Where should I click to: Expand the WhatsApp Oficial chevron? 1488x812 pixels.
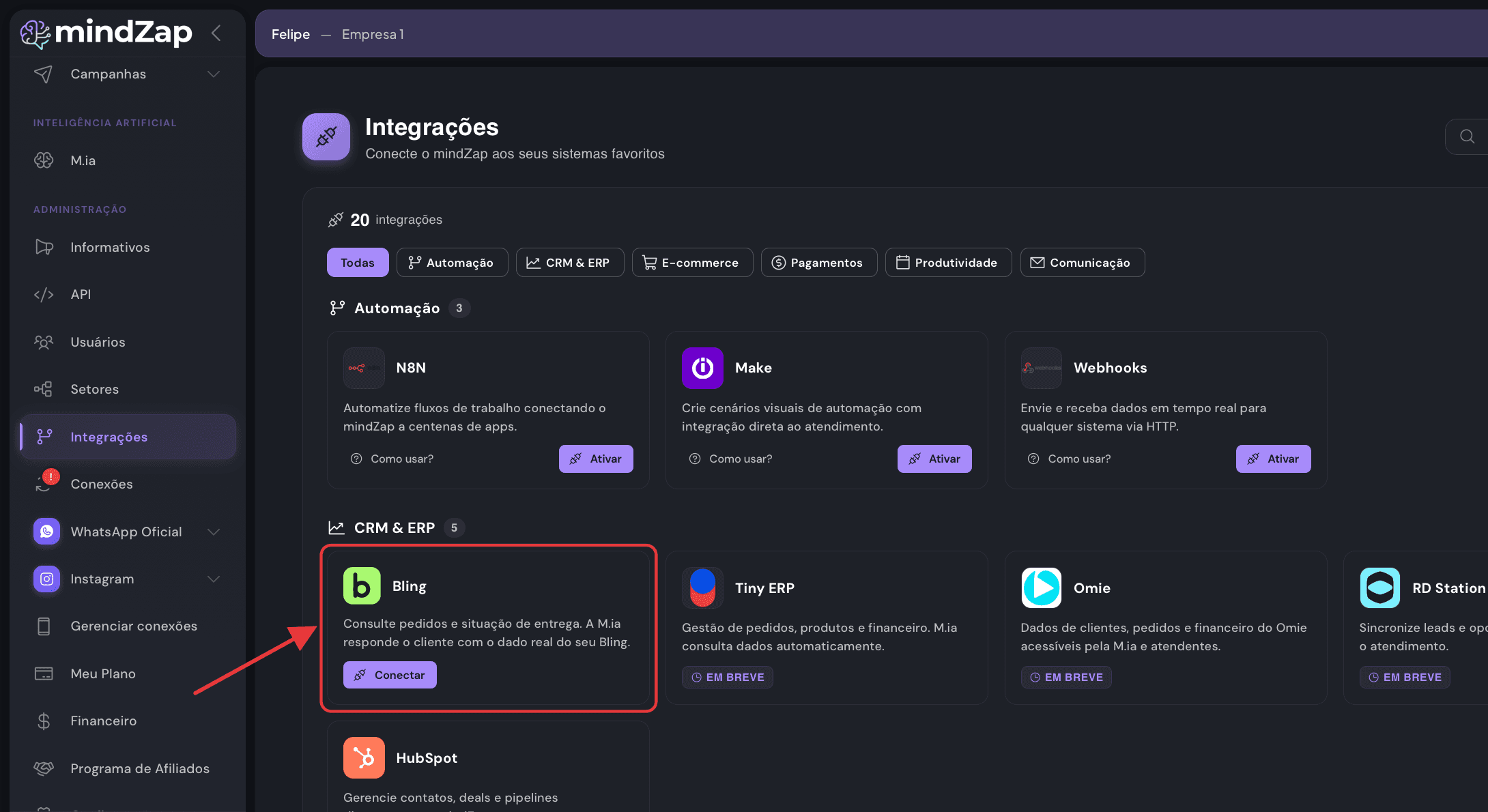click(x=214, y=532)
